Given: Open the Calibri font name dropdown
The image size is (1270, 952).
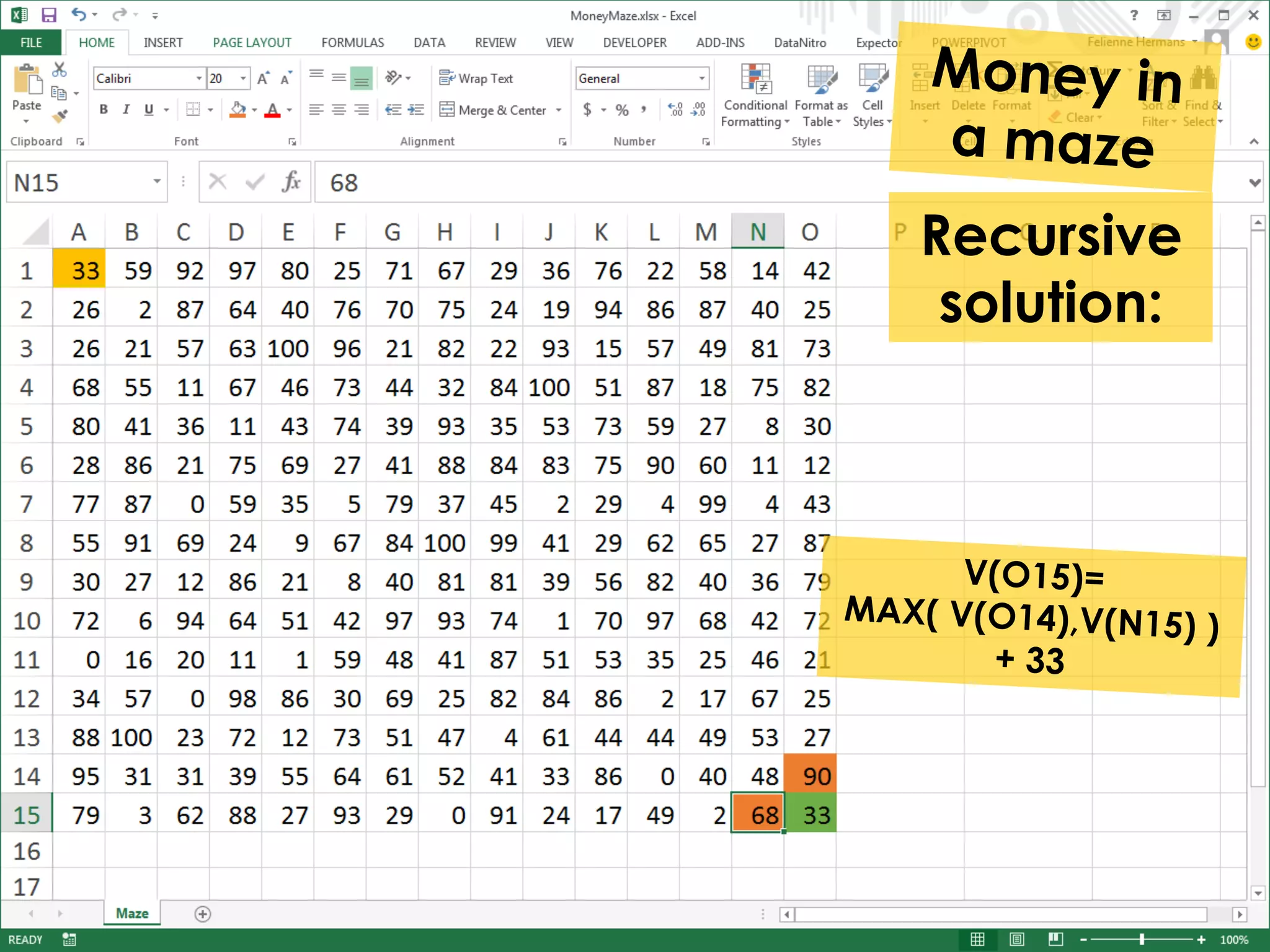Looking at the screenshot, I should point(199,78).
